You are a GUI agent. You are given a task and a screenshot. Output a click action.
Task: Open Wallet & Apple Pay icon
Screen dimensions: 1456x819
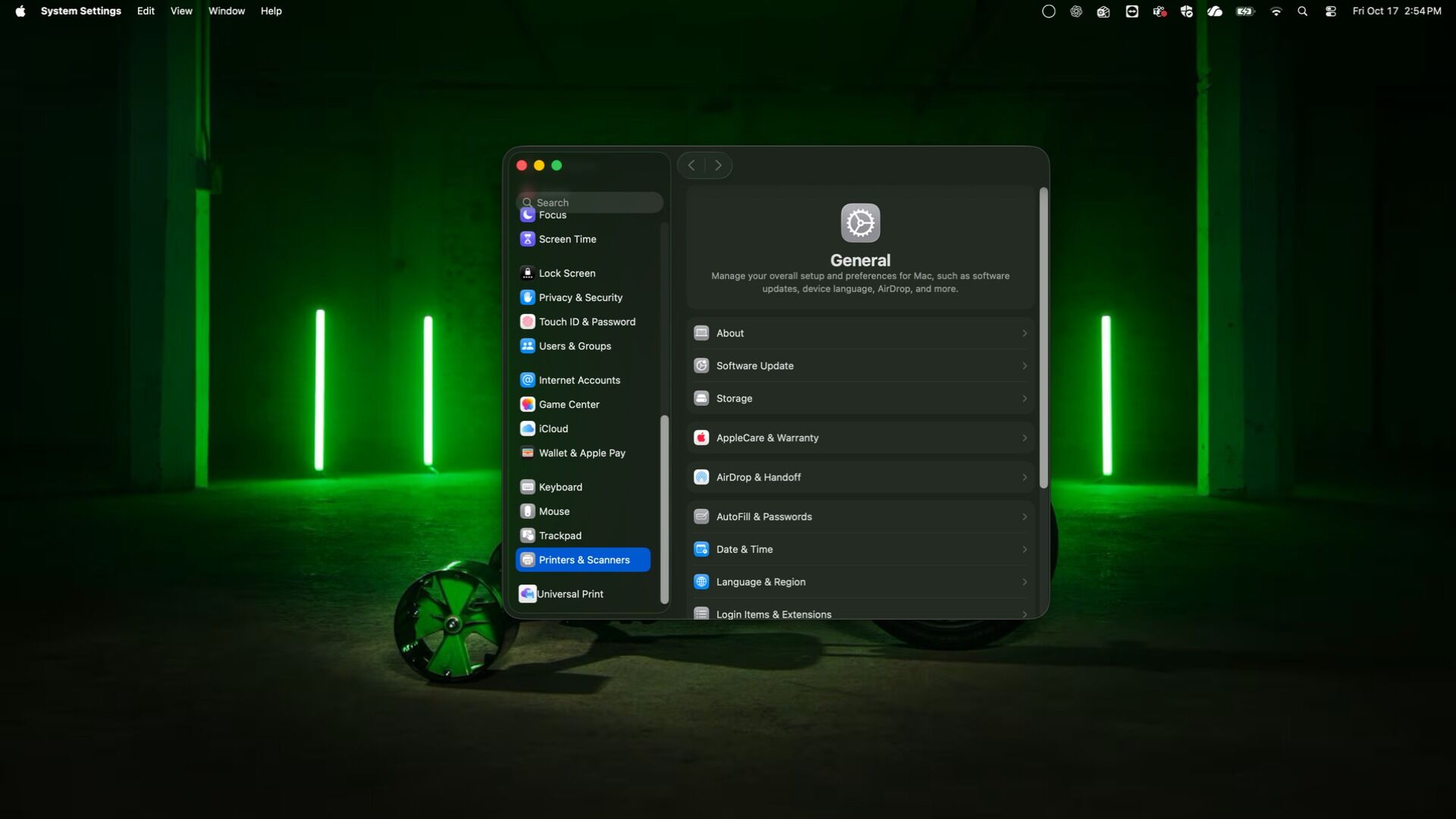tap(528, 453)
